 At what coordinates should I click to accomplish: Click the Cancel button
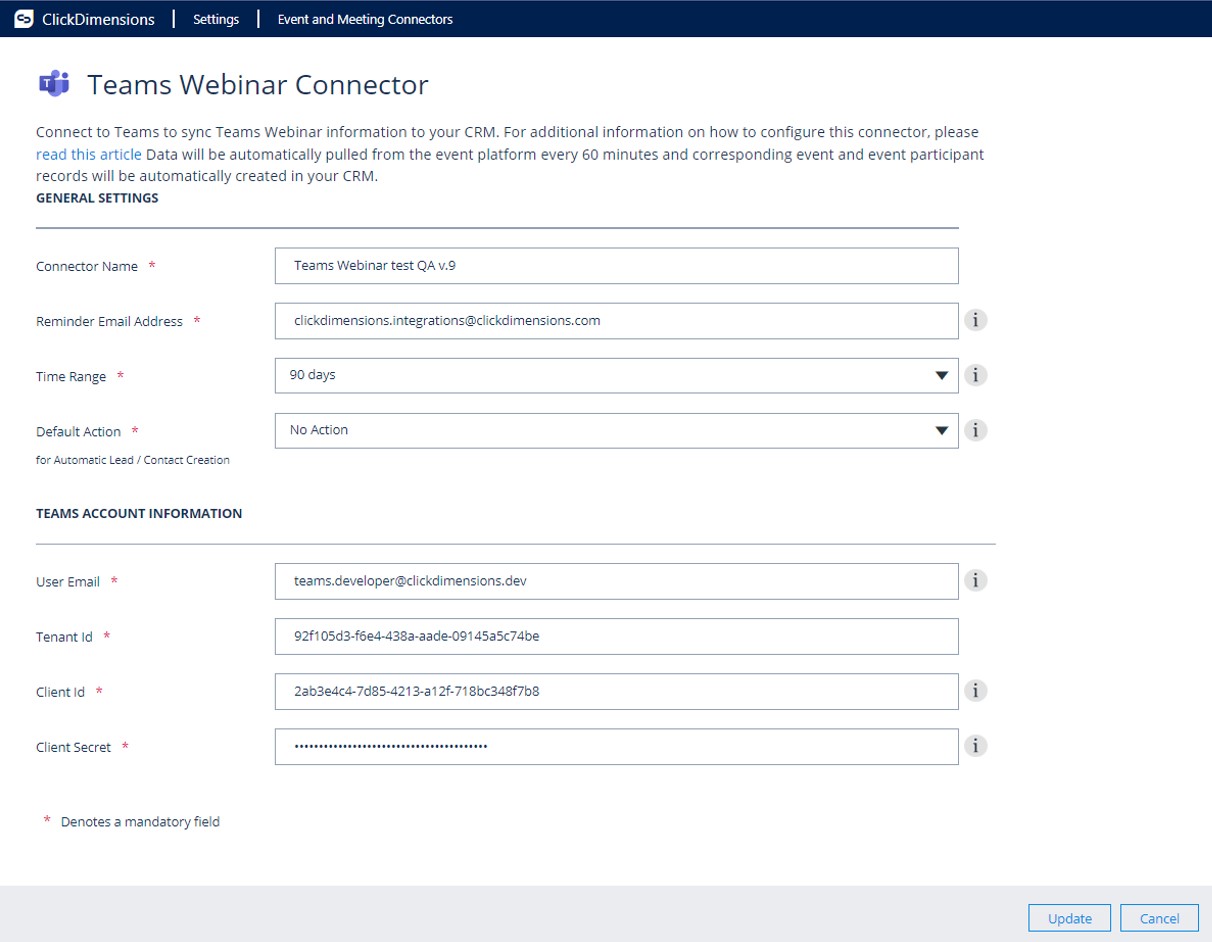point(1159,918)
